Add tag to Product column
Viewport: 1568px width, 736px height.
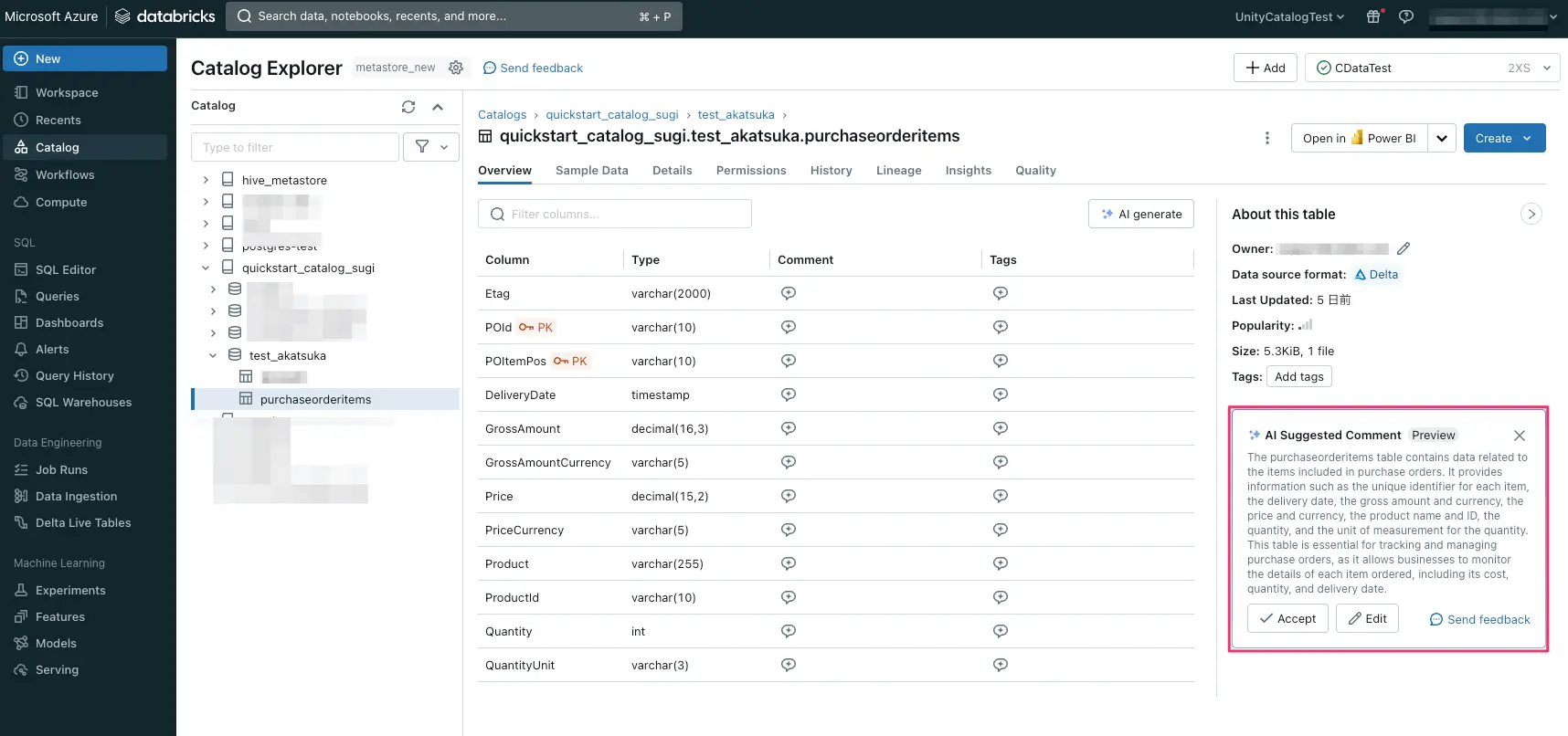pos(1001,563)
